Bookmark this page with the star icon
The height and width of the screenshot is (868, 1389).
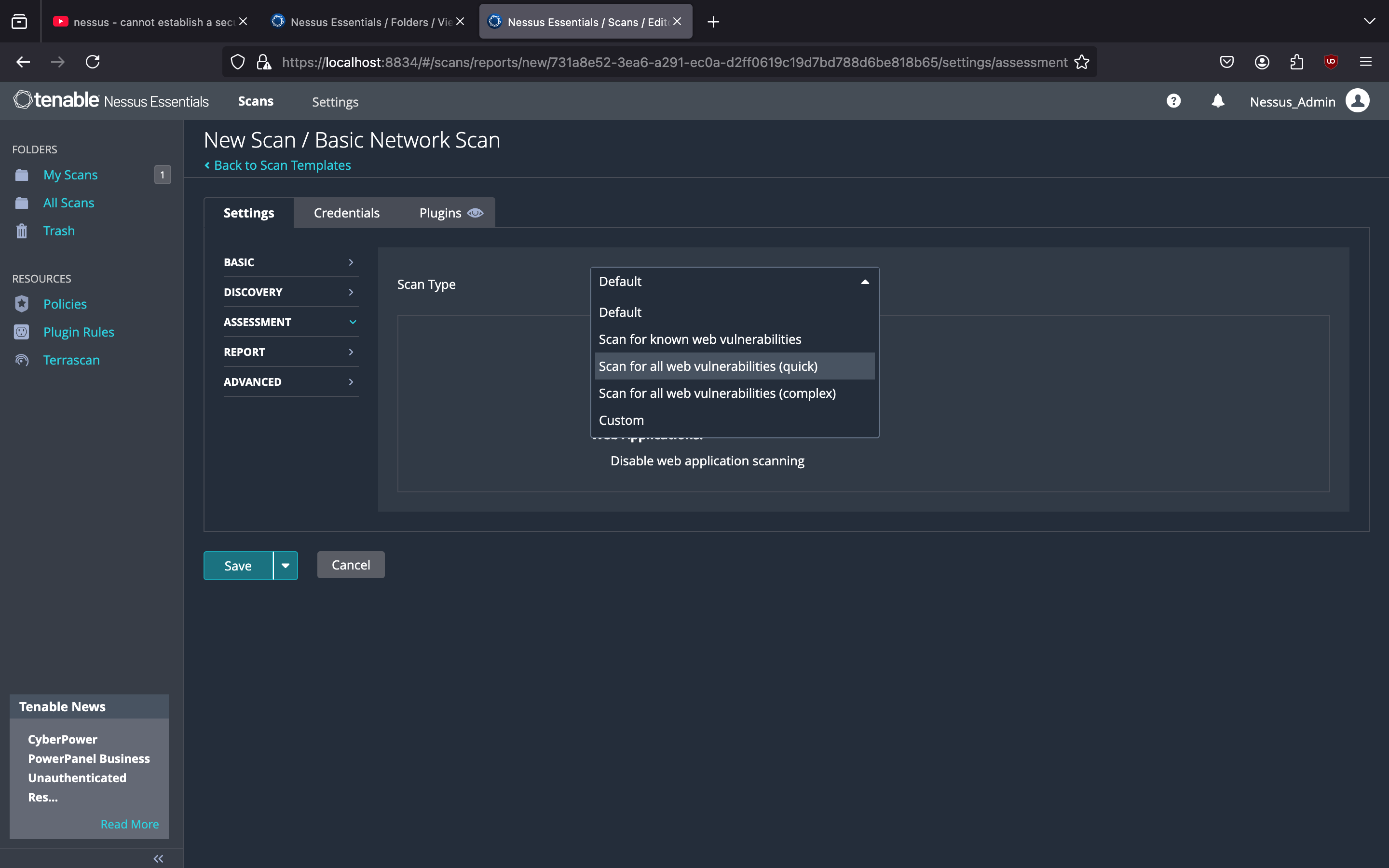pos(1081,62)
